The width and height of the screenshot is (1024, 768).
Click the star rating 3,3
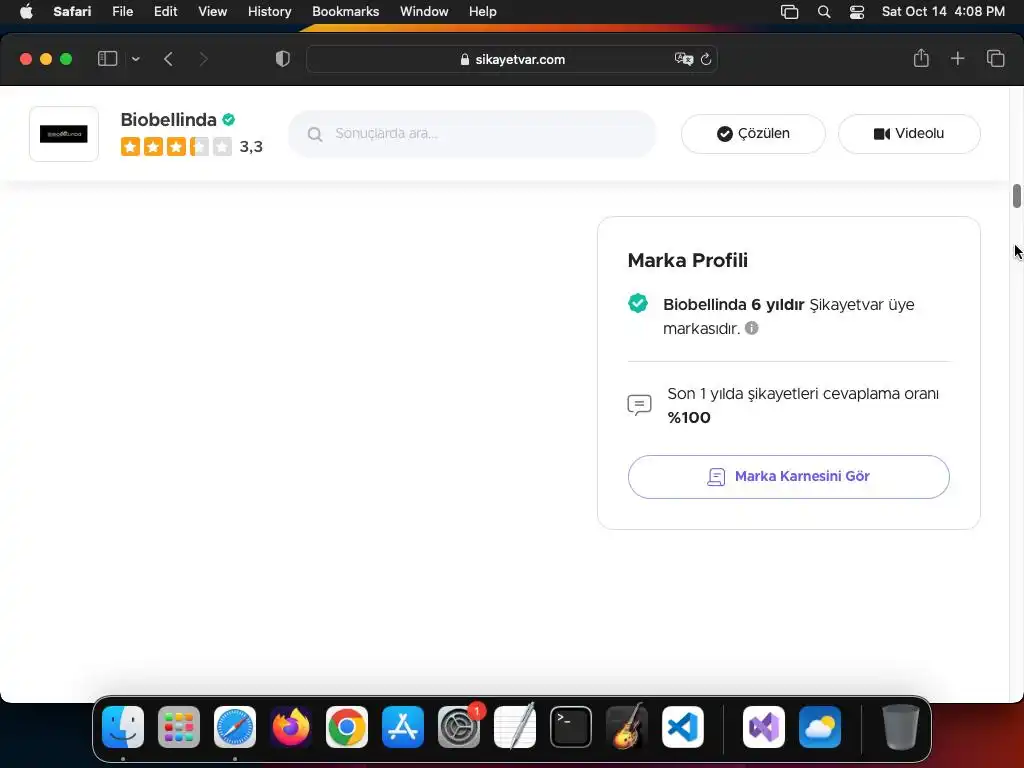pyautogui.click(x=191, y=146)
